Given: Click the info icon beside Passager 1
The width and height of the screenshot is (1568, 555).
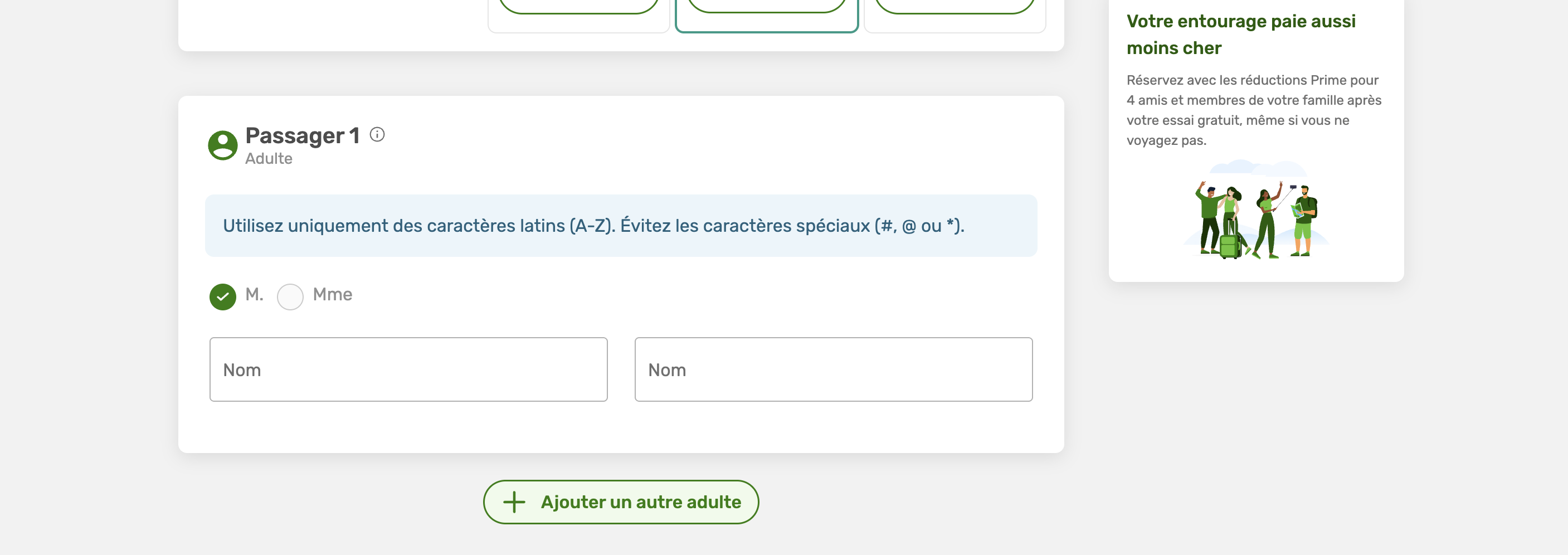Looking at the screenshot, I should coord(377,134).
